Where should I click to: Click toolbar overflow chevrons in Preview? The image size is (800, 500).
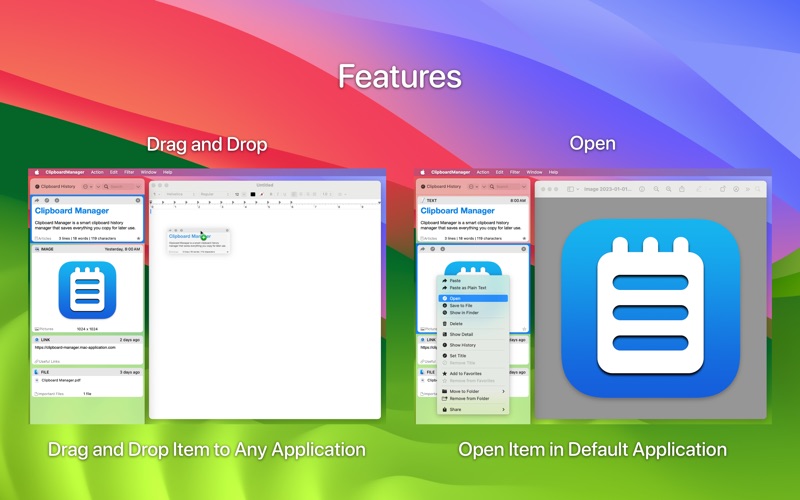(747, 189)
